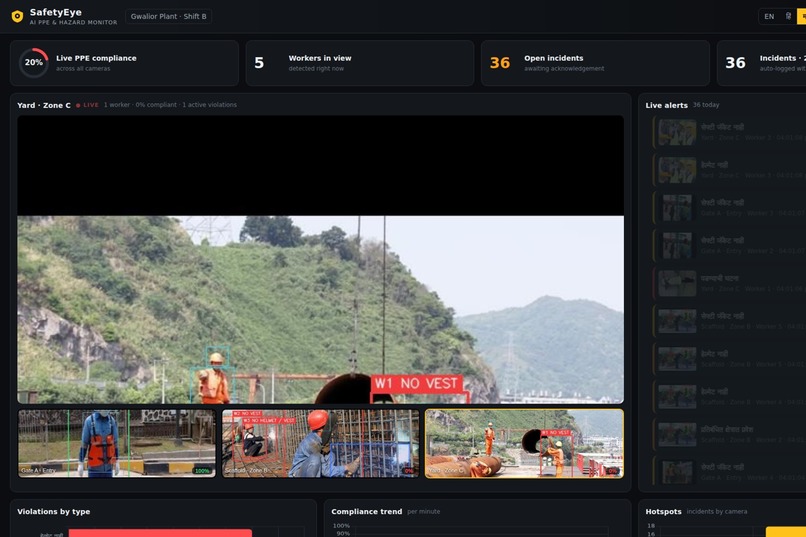Screen dimensions: 806x537
Task: Switch the interface language to Hindi
Action: click(x=788, y=16)
